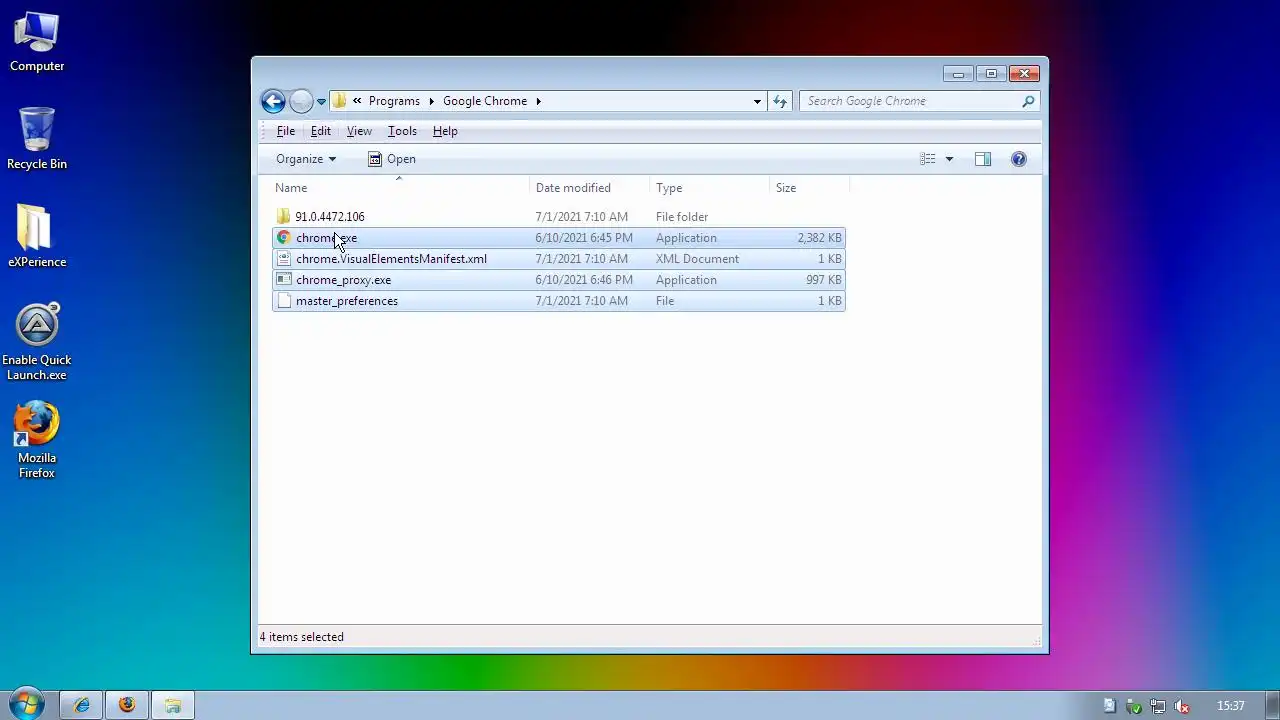1280x720 pixels.
Task: Select the chrome.VisualElementsManifest.xml file name
Action: (391, 259)
